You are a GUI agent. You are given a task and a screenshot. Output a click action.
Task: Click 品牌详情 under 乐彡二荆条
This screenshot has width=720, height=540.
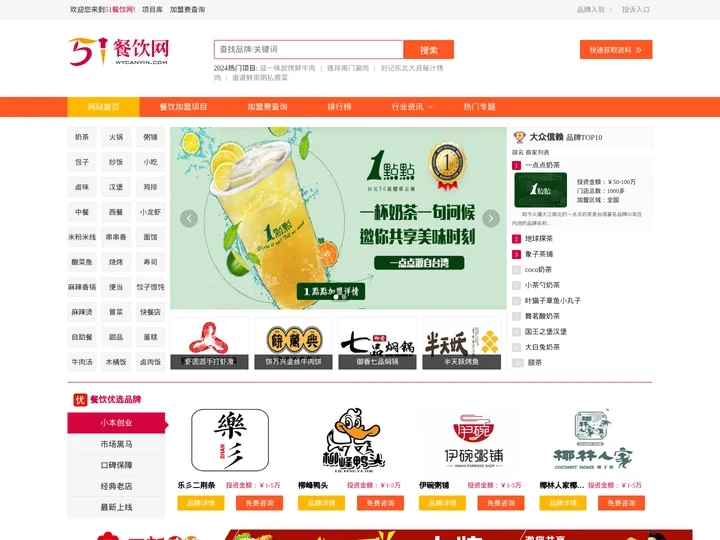coord(201,503)
